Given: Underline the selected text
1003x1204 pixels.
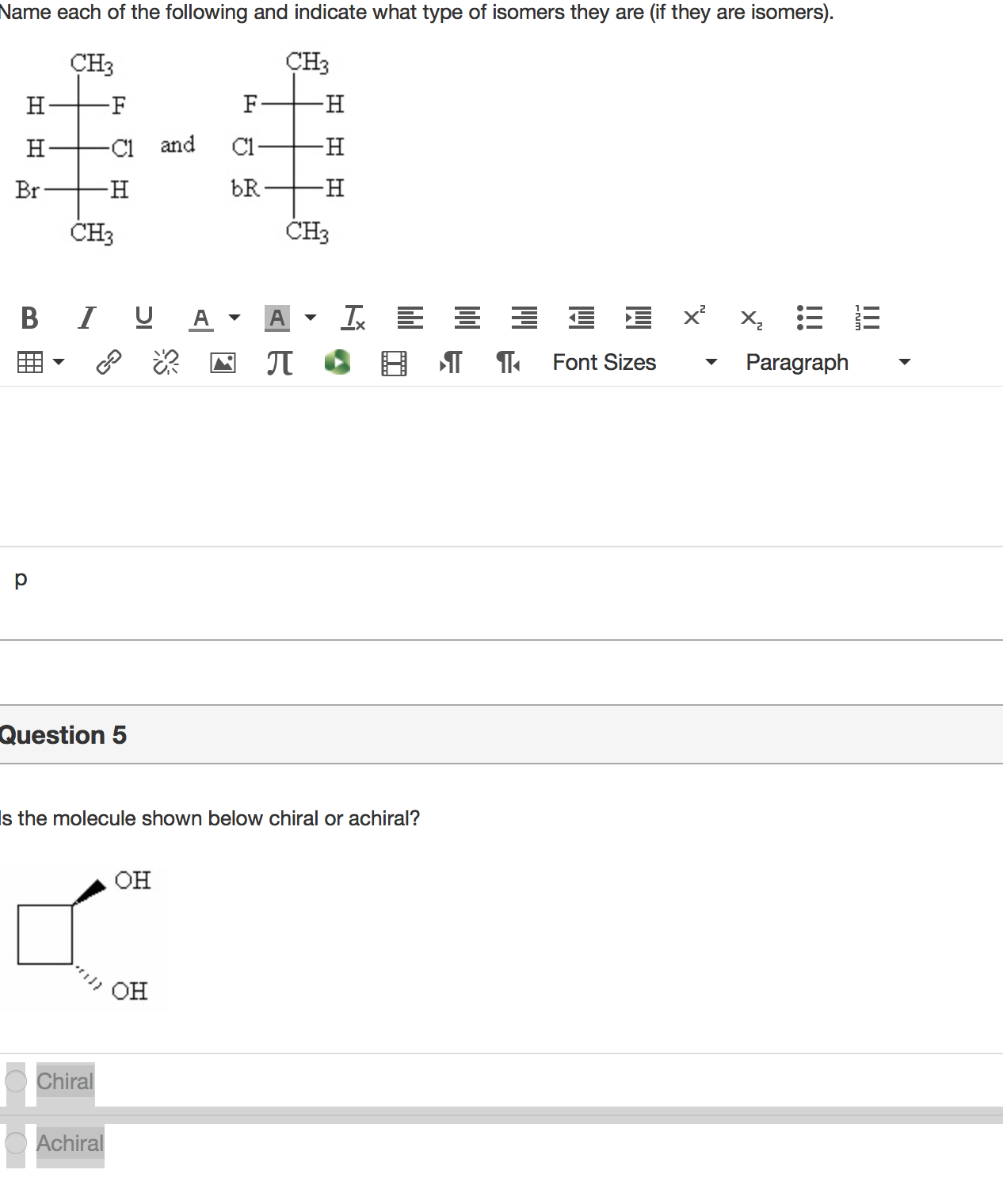Looking at the screenshot, I should (143, 318).
